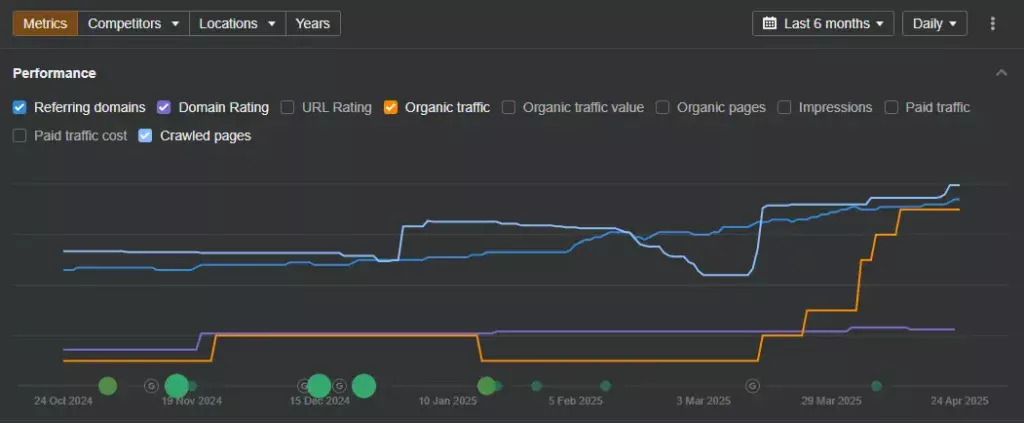The height and width of the screenshot is (423, 1024).
Task: Click the 3 Mar 2025 axis label
Action: pyautogui.click(x=703, y=401)
